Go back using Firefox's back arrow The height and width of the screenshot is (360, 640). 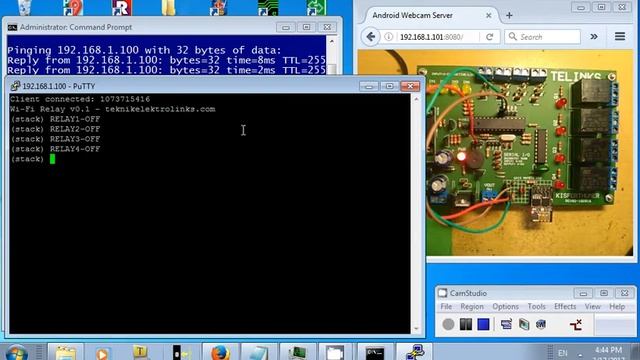click(371, 37)
